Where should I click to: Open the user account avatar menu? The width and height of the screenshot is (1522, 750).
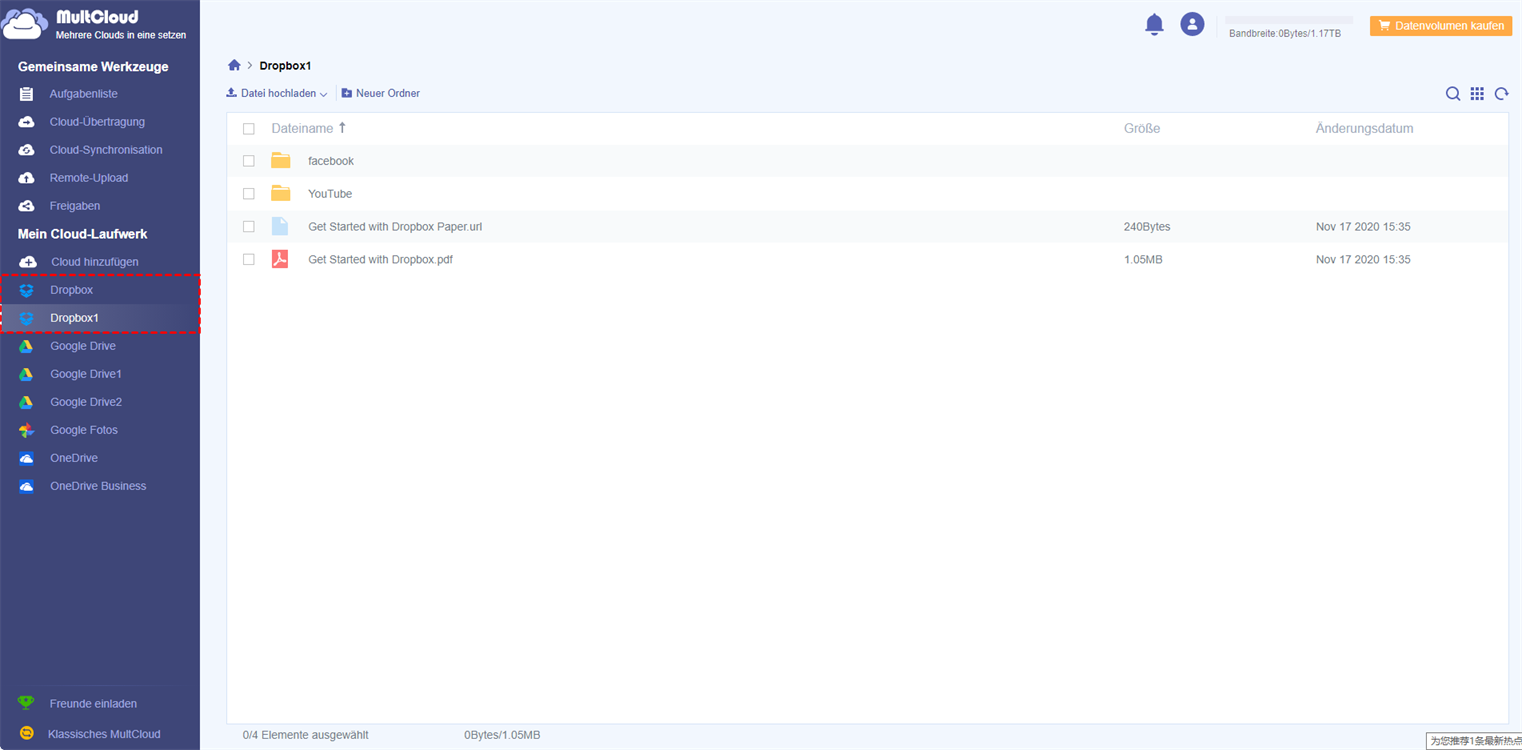click(x=1192, y=25)
